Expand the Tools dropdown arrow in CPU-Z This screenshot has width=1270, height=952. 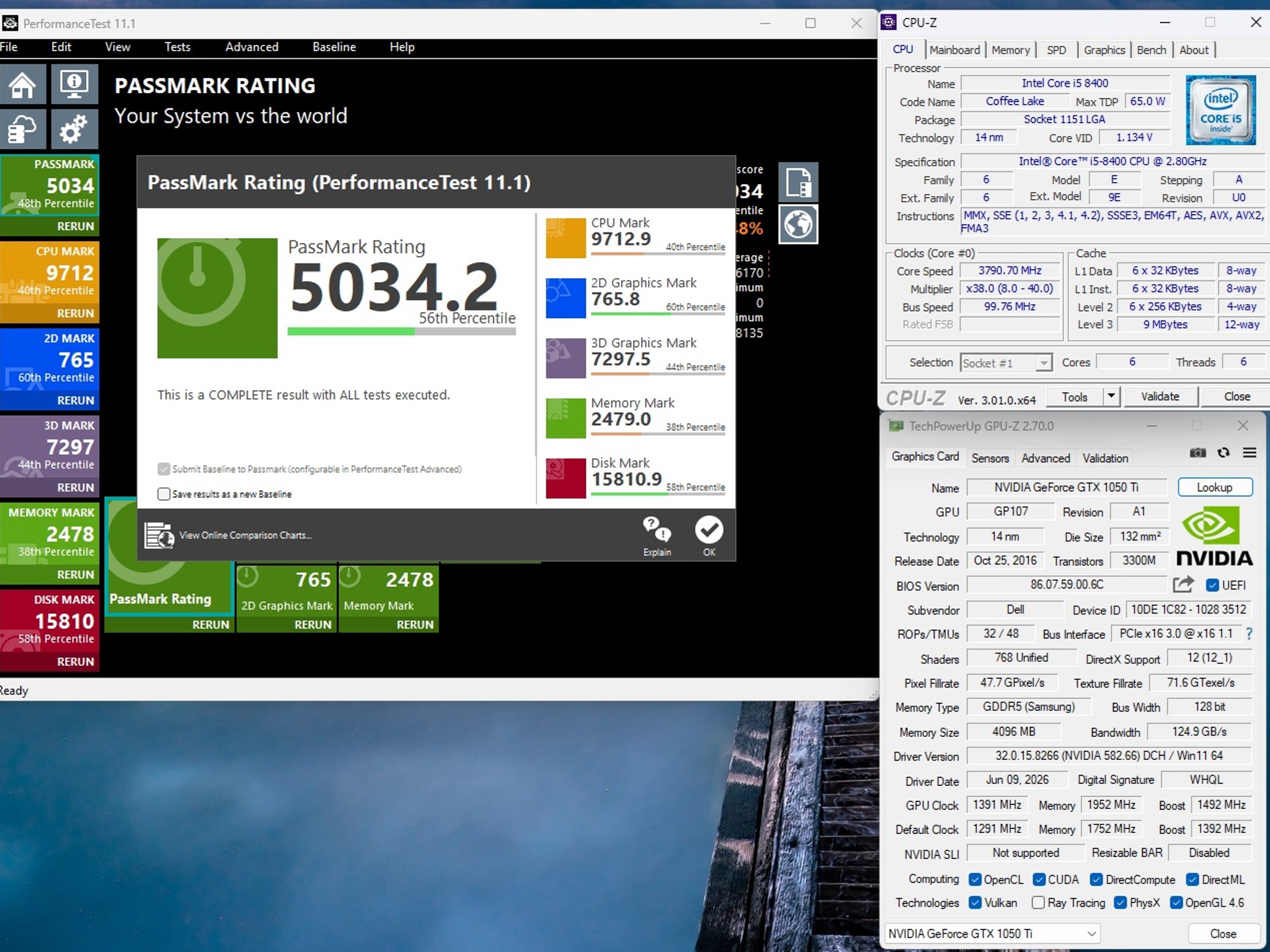1112,396
